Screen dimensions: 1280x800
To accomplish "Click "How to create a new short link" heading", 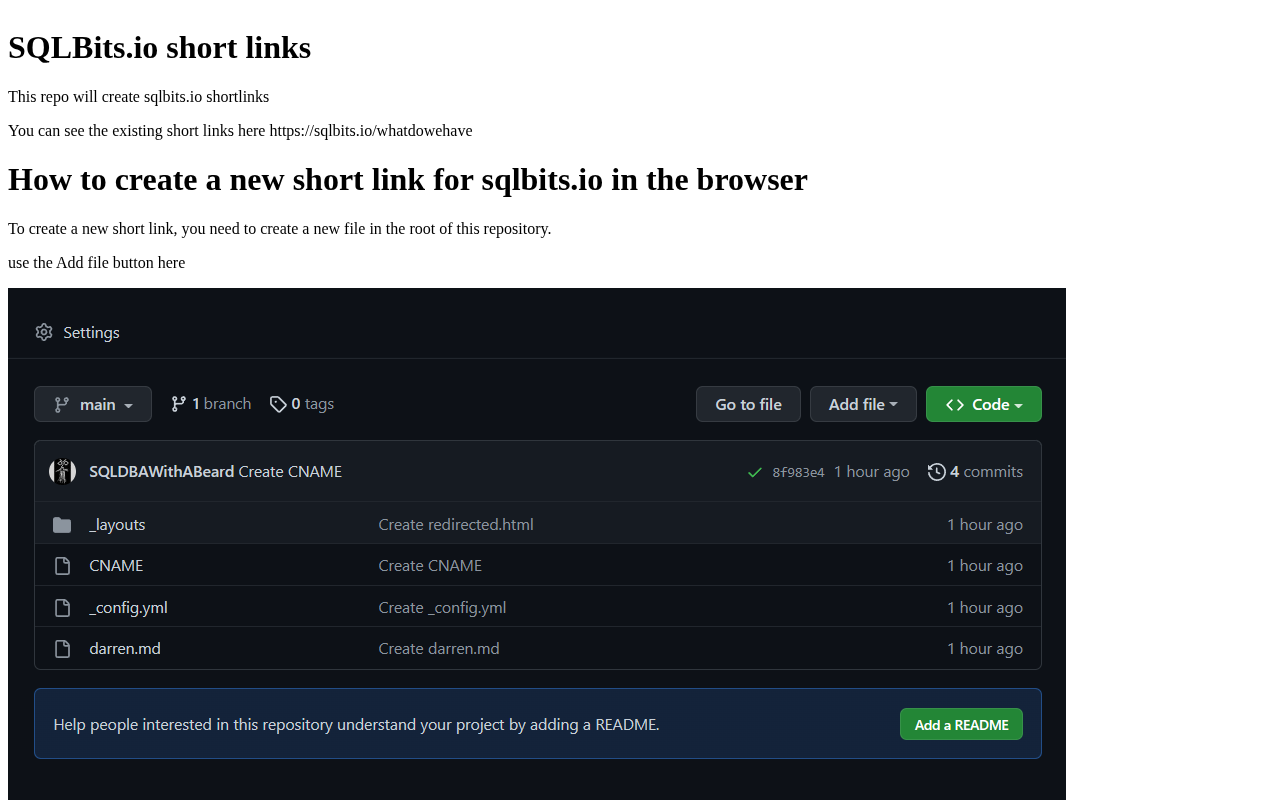I will coord(408,179).
